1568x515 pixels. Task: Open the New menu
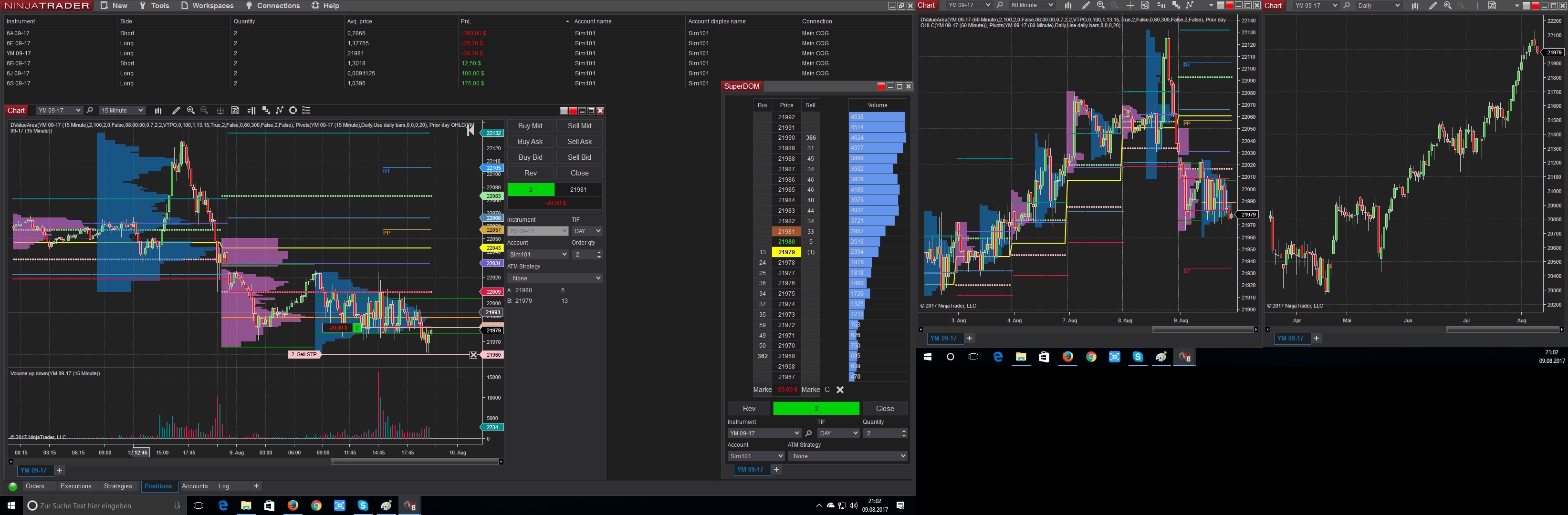pos(114,5)
